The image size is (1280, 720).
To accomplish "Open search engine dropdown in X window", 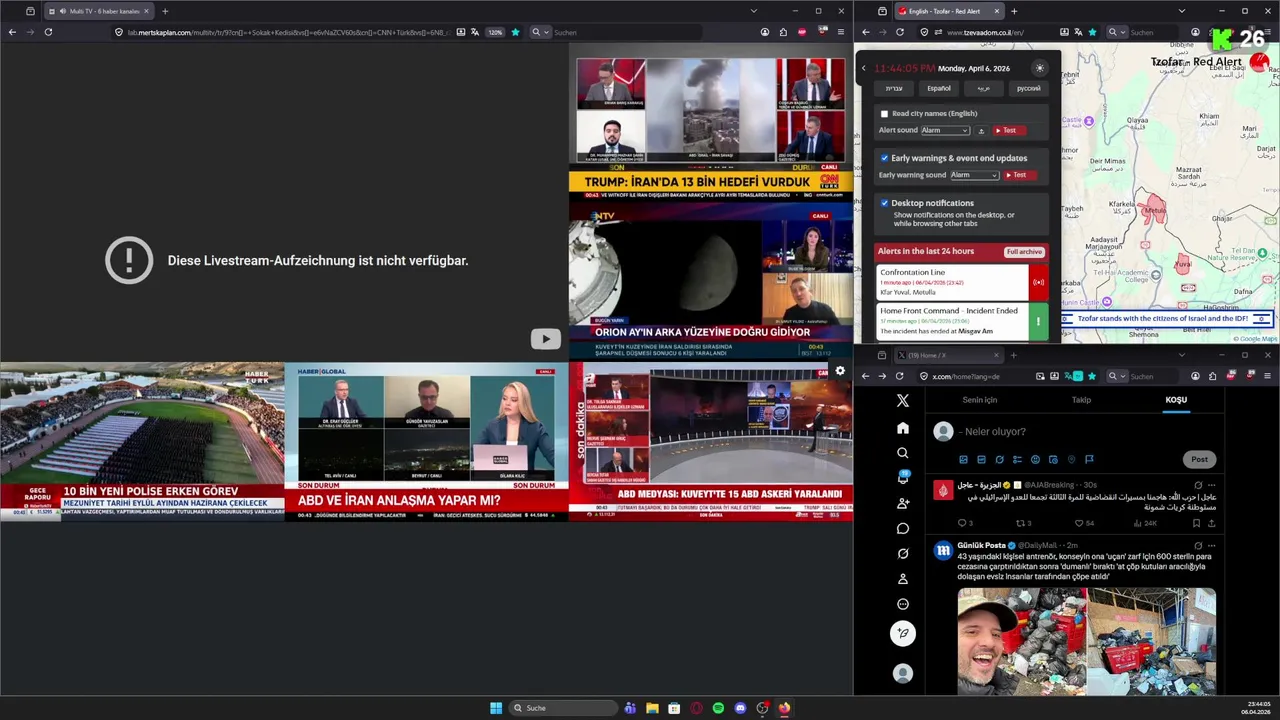I will click(1116, 376).
